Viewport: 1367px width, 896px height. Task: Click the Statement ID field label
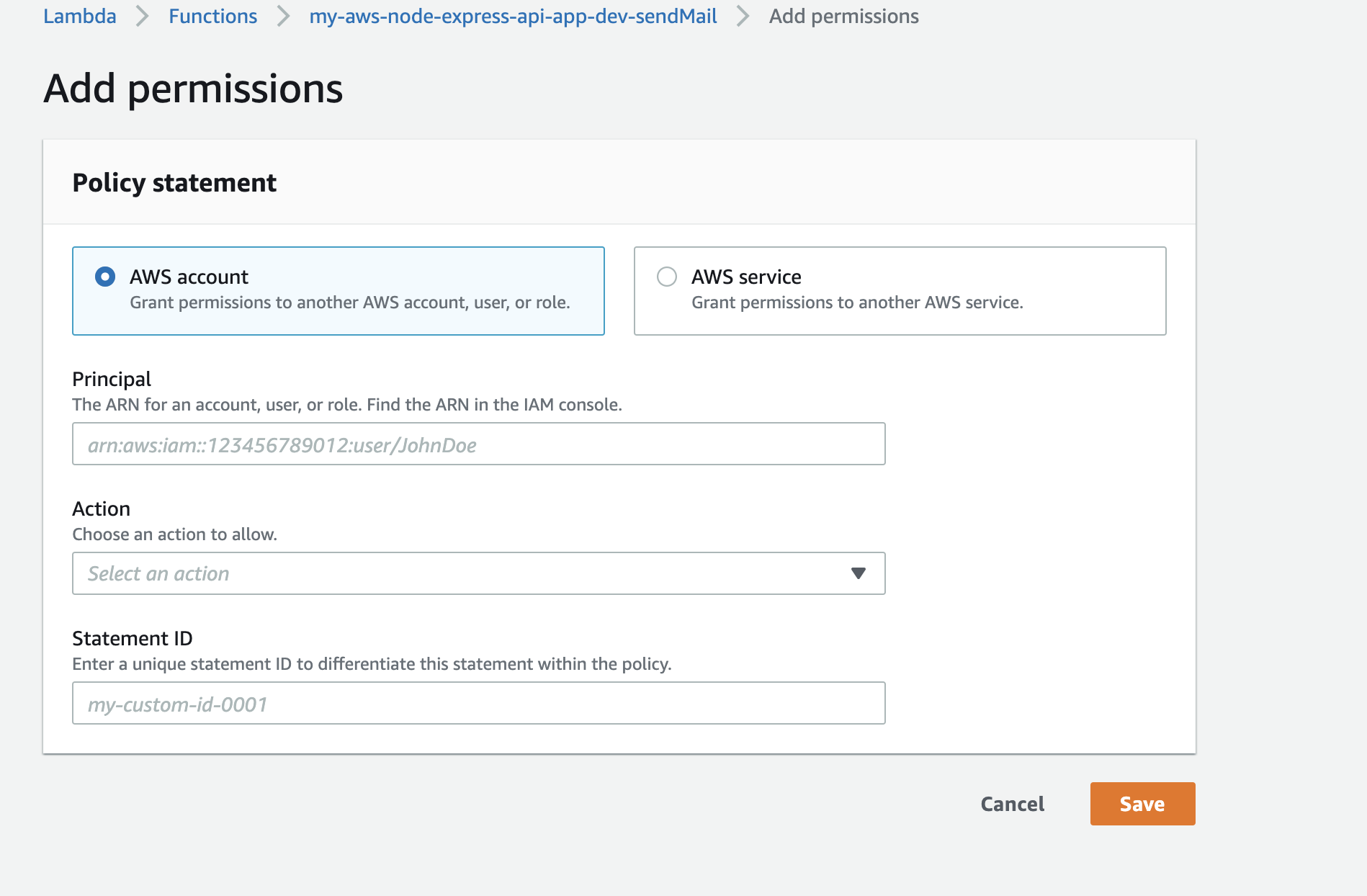point(133,638)
